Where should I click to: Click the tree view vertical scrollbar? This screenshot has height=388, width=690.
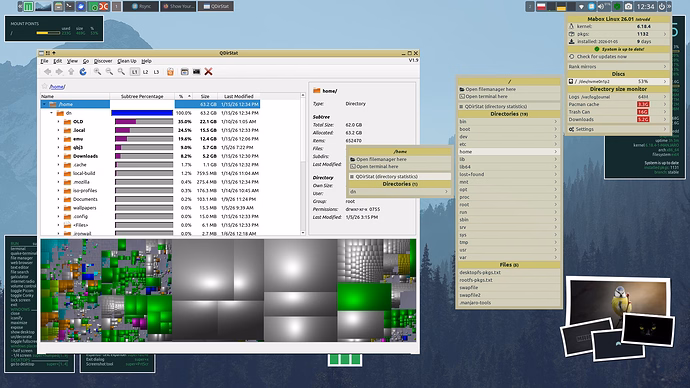[303, 164]
